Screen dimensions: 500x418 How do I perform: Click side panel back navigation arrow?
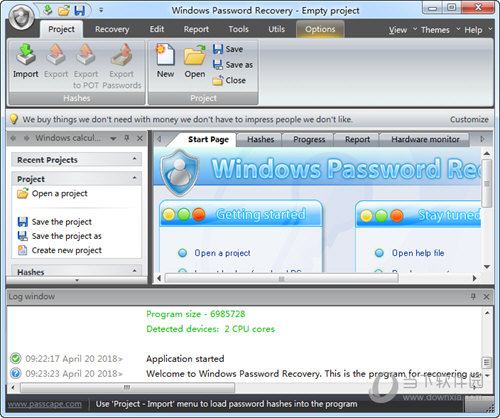[13, 138]
